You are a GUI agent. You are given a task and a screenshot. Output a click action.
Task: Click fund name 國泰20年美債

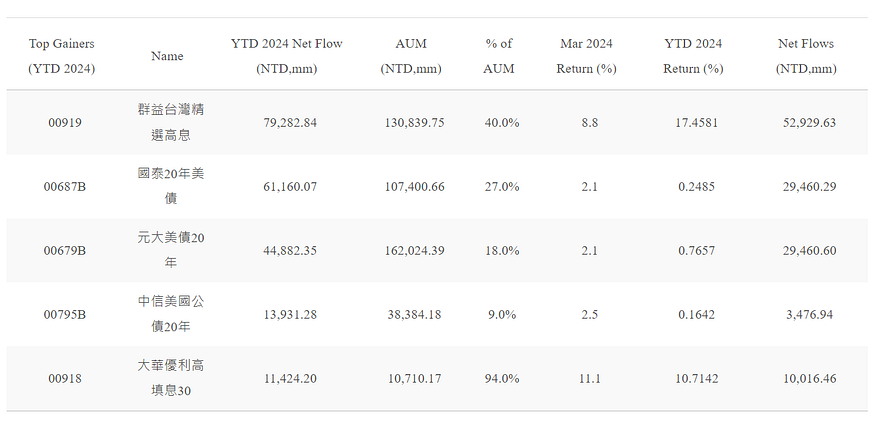[171, 186]
